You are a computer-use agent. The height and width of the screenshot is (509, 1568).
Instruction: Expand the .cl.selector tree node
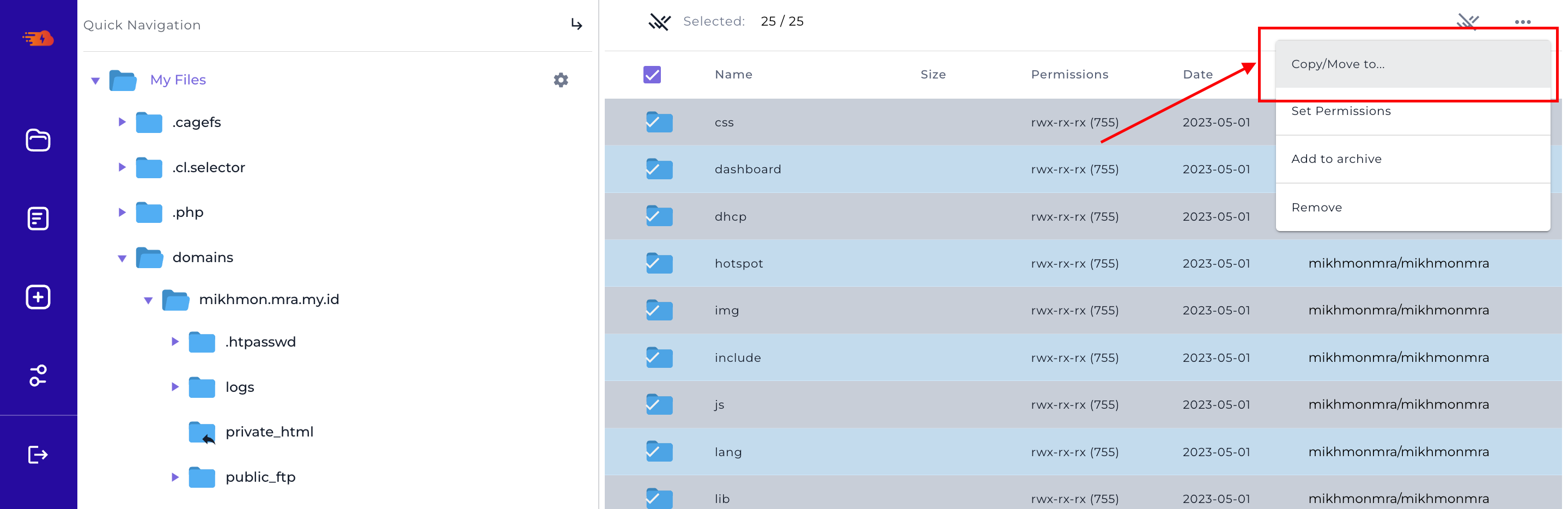point(121,167)
